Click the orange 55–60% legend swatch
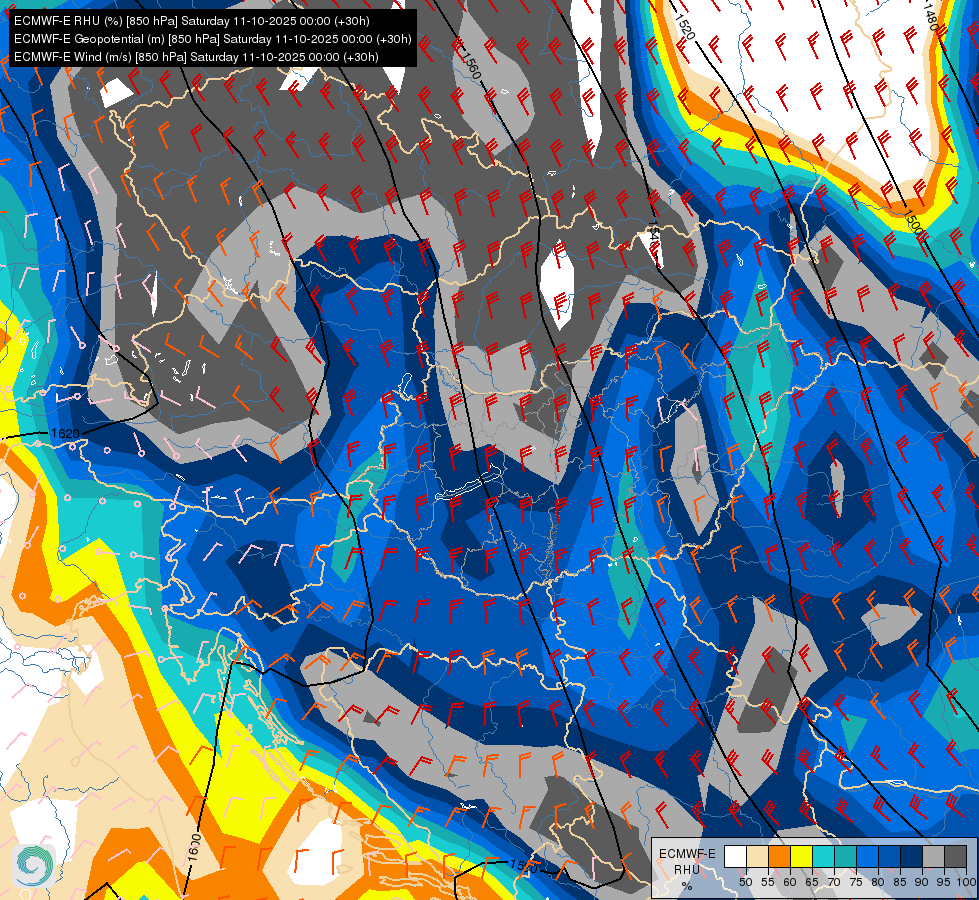This screenshot has height=900, width=979. point(780,856)
